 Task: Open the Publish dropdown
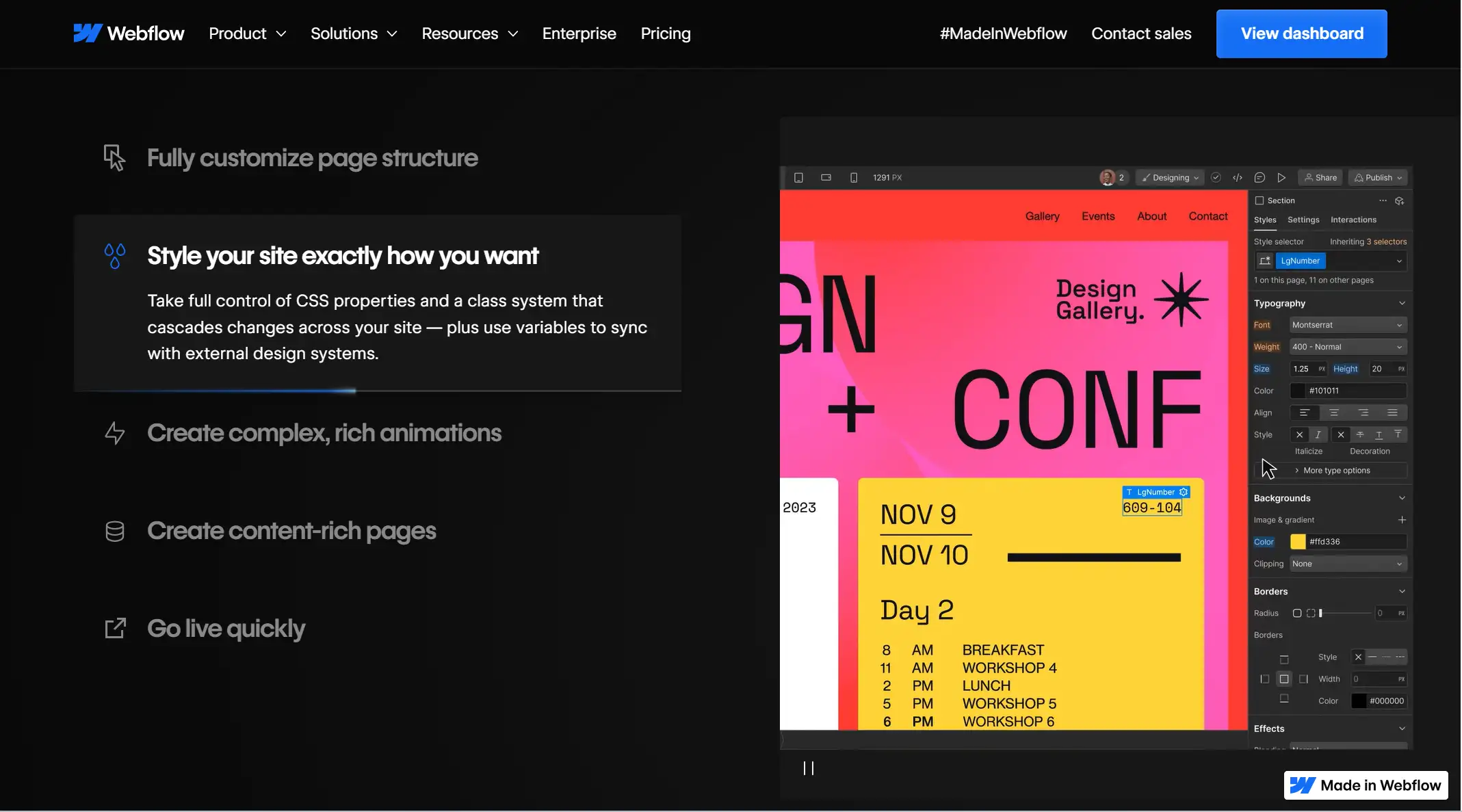(1378, 177)
